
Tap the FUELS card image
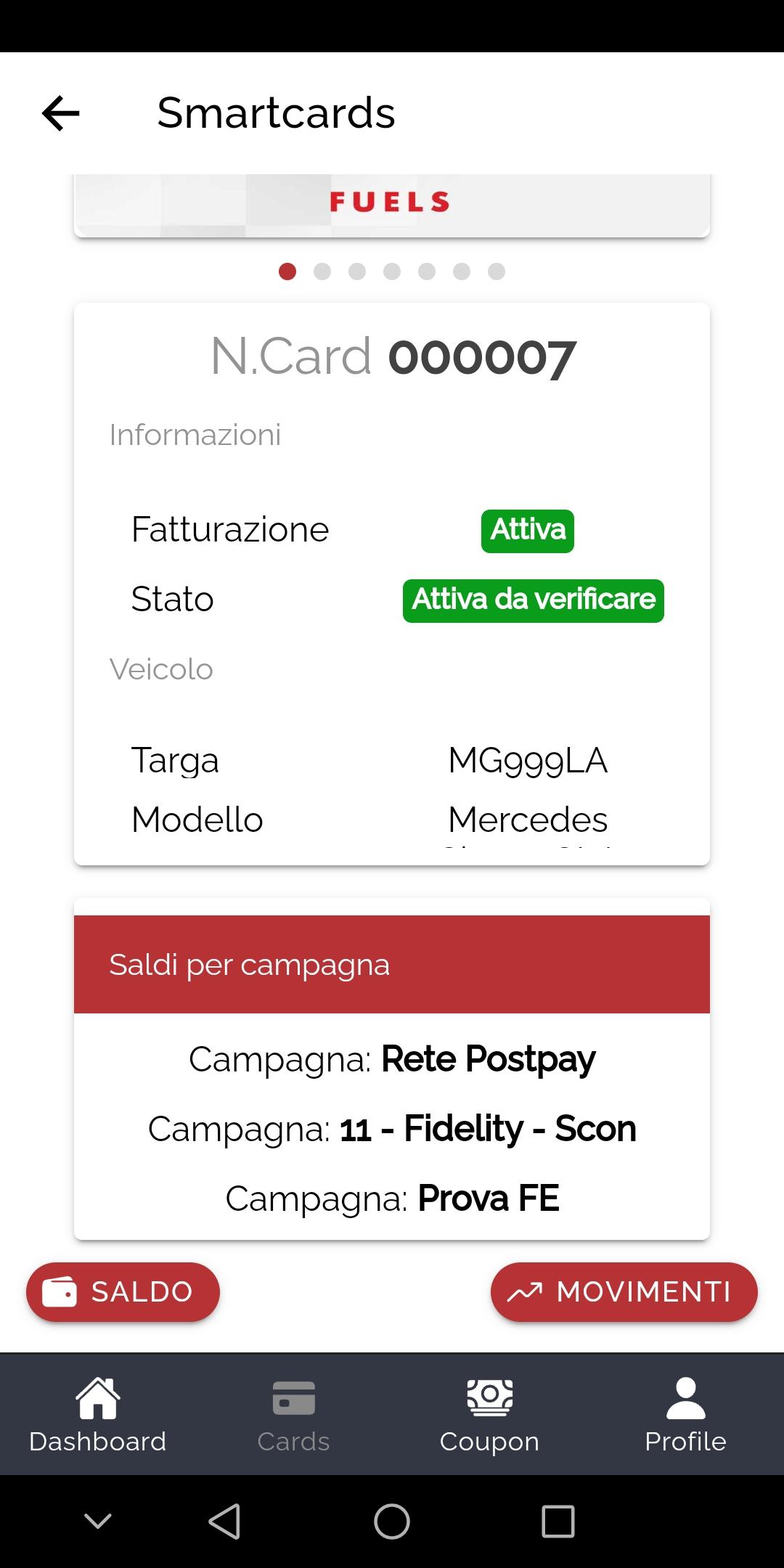tap(392, 205)
